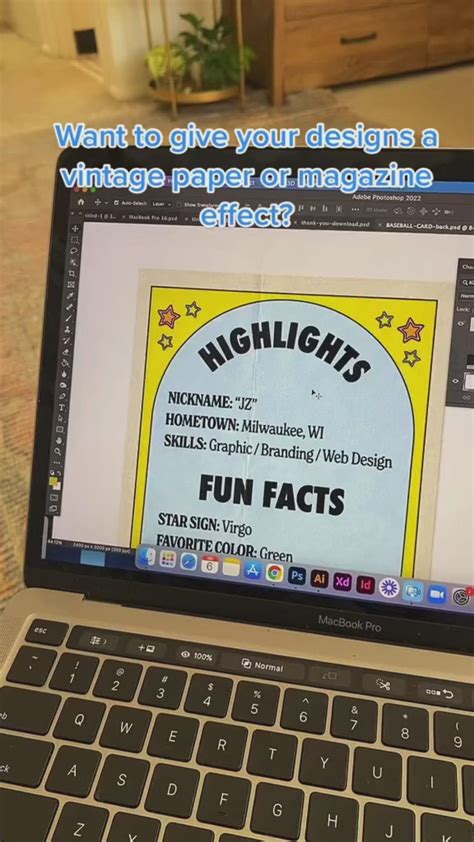The image size is (474, 842).
Task: Change the screen mode at toolbar bottom
Action: tap(53, 508)
